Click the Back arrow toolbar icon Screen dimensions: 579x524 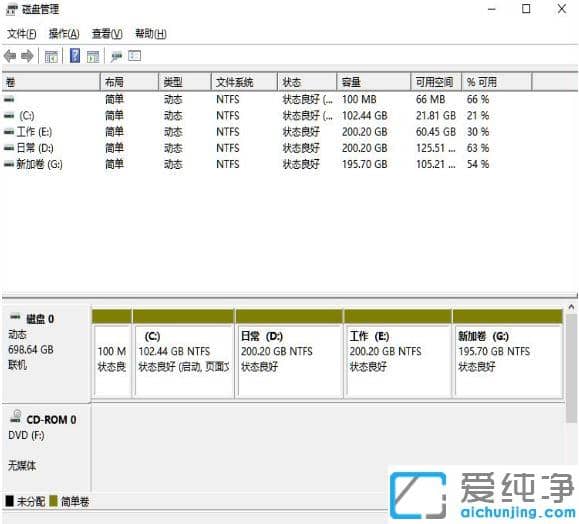(10, 56)
